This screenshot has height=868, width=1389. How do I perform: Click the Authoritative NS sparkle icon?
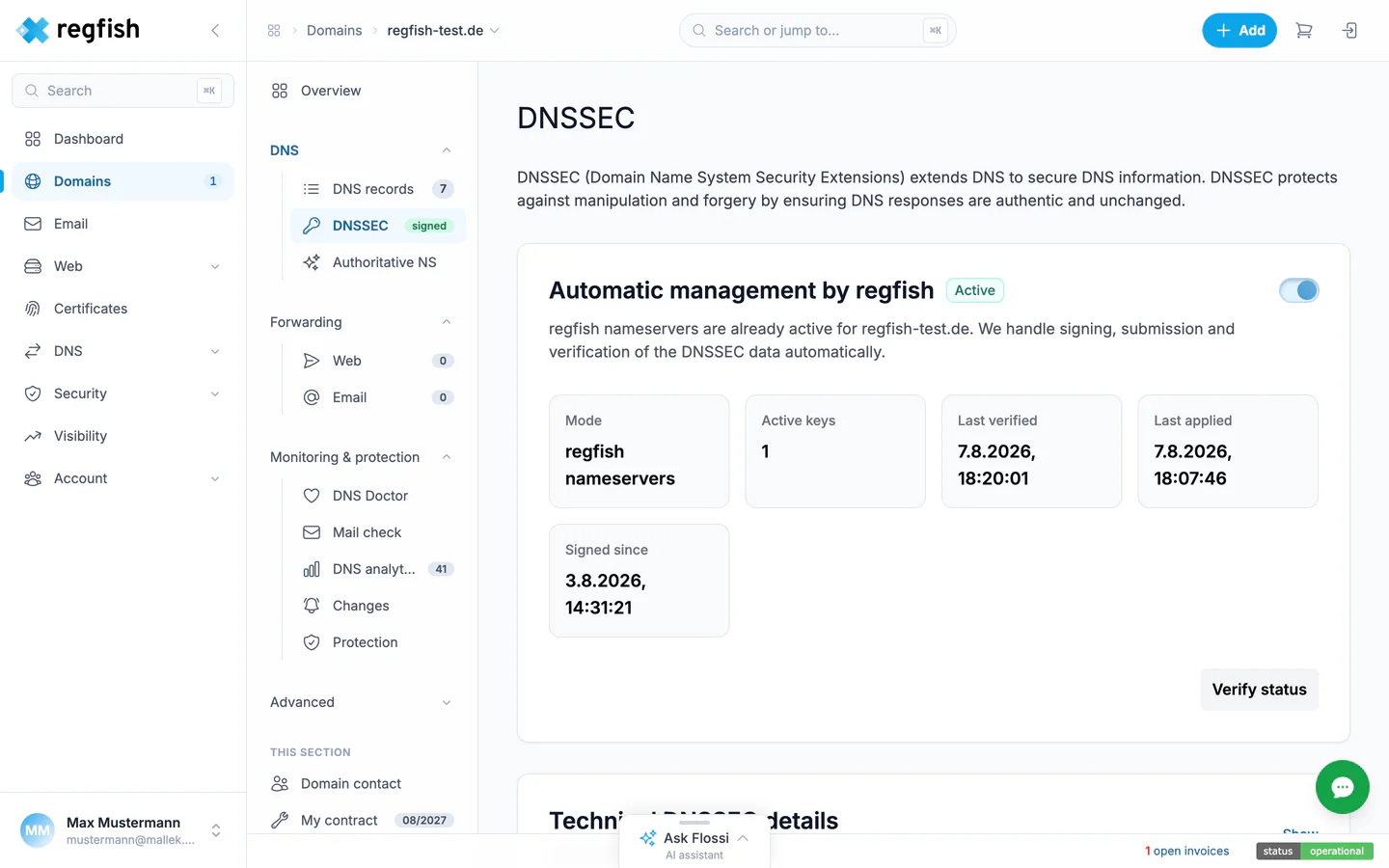(312, 262)
